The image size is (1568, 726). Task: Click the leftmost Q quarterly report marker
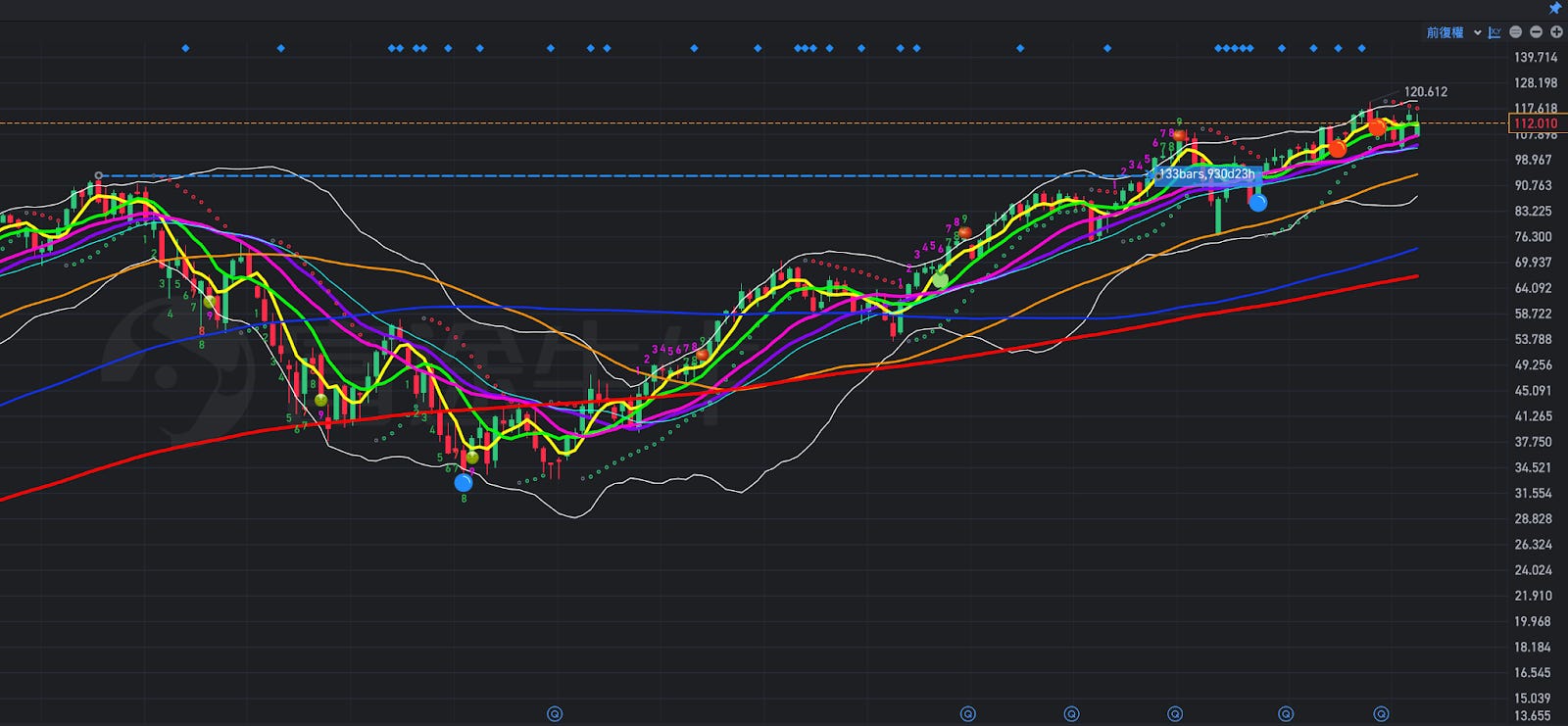[555, 714]
